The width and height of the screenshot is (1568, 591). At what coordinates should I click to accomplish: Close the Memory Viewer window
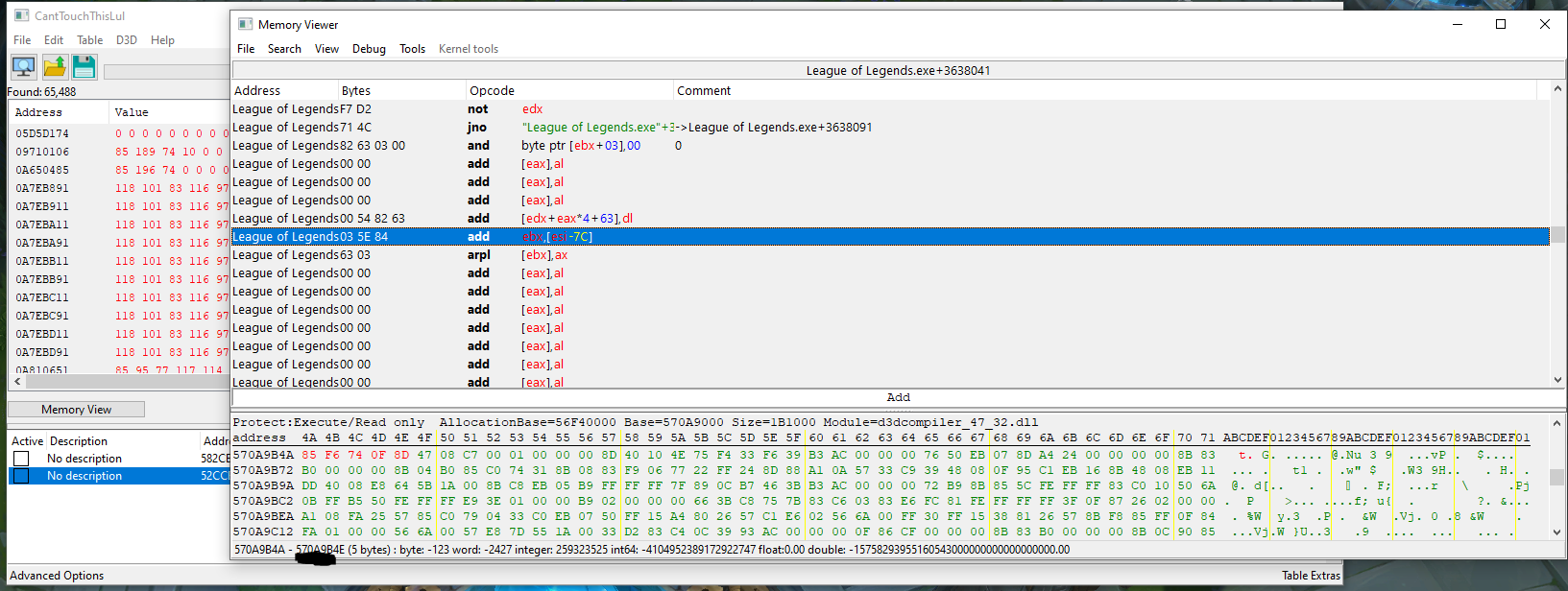[1545, 24]
